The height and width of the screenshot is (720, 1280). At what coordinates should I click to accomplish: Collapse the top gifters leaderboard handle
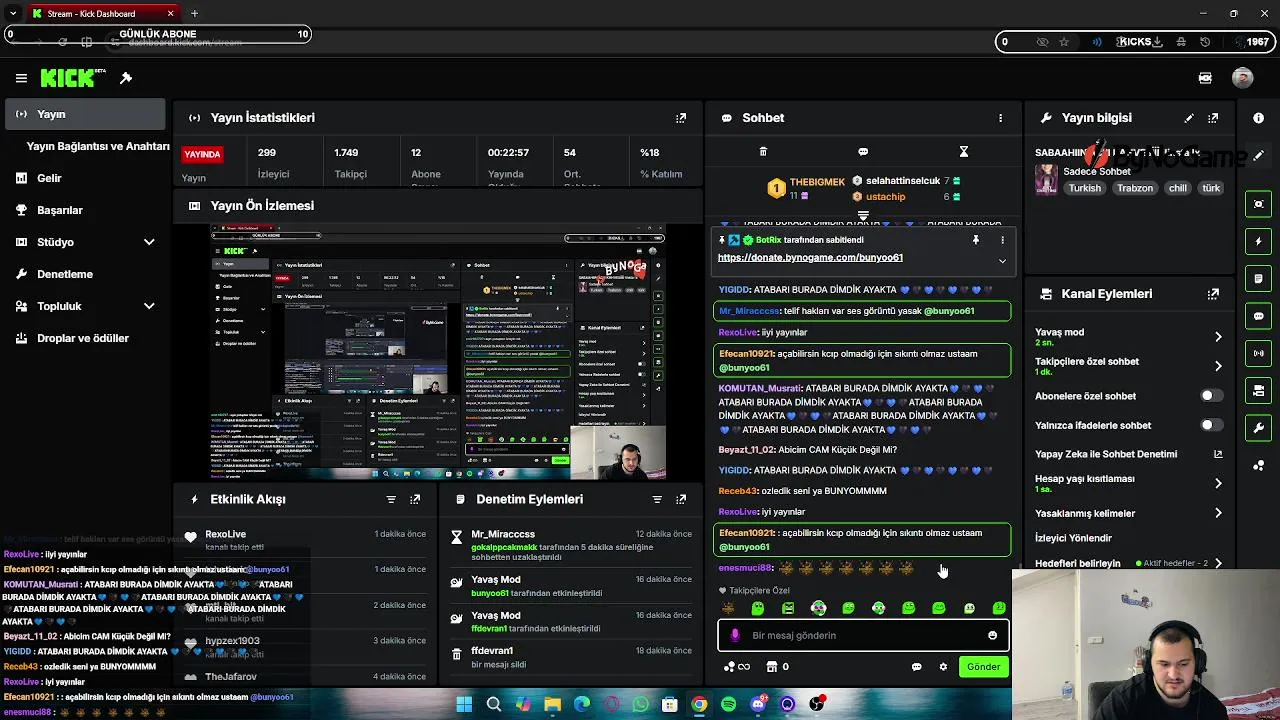[x=863, y=216]
